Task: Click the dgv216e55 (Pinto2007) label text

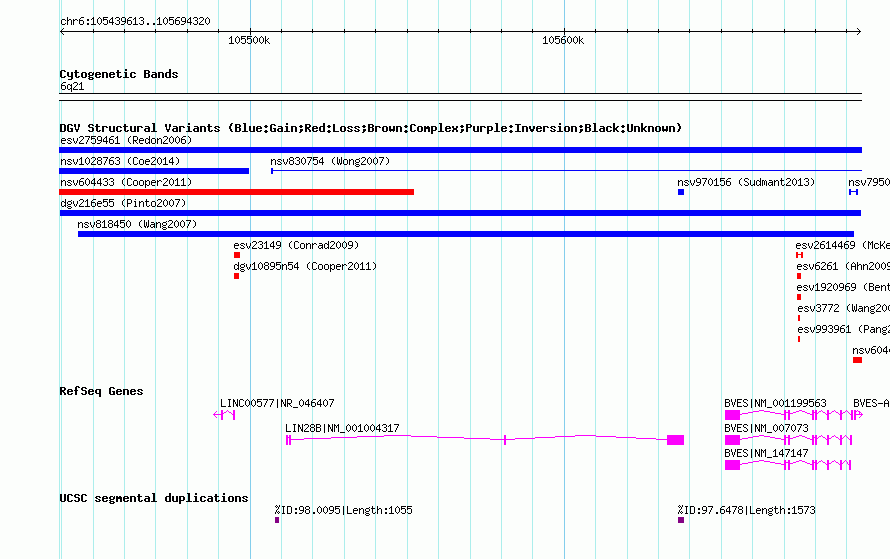Action: (123, 203)
